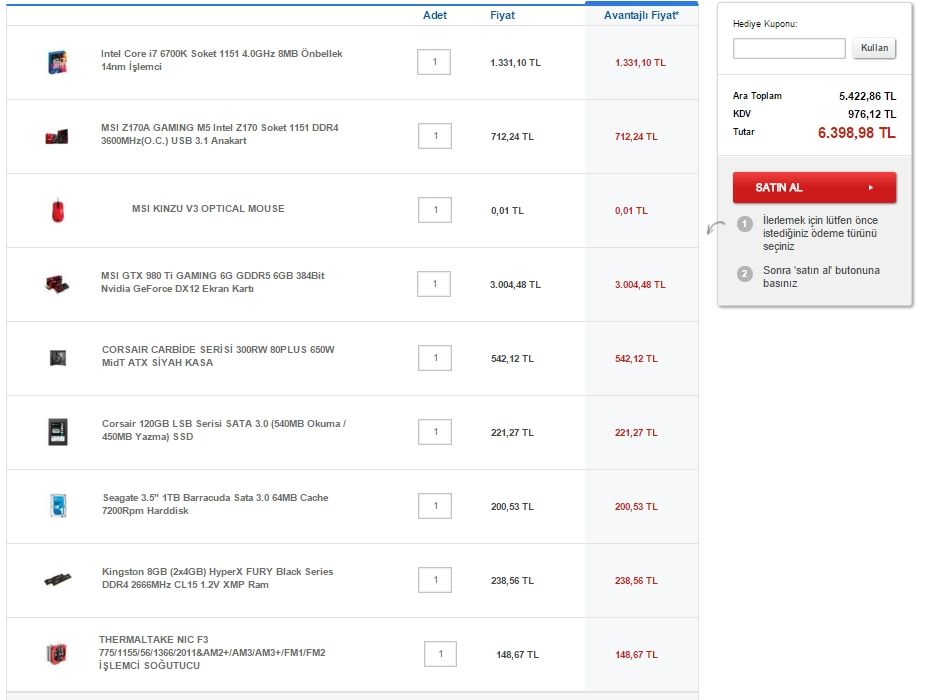This screenshot has height=700, width=926.
Task: Focus the Hediye Kuponu input field
Action: 789,48
